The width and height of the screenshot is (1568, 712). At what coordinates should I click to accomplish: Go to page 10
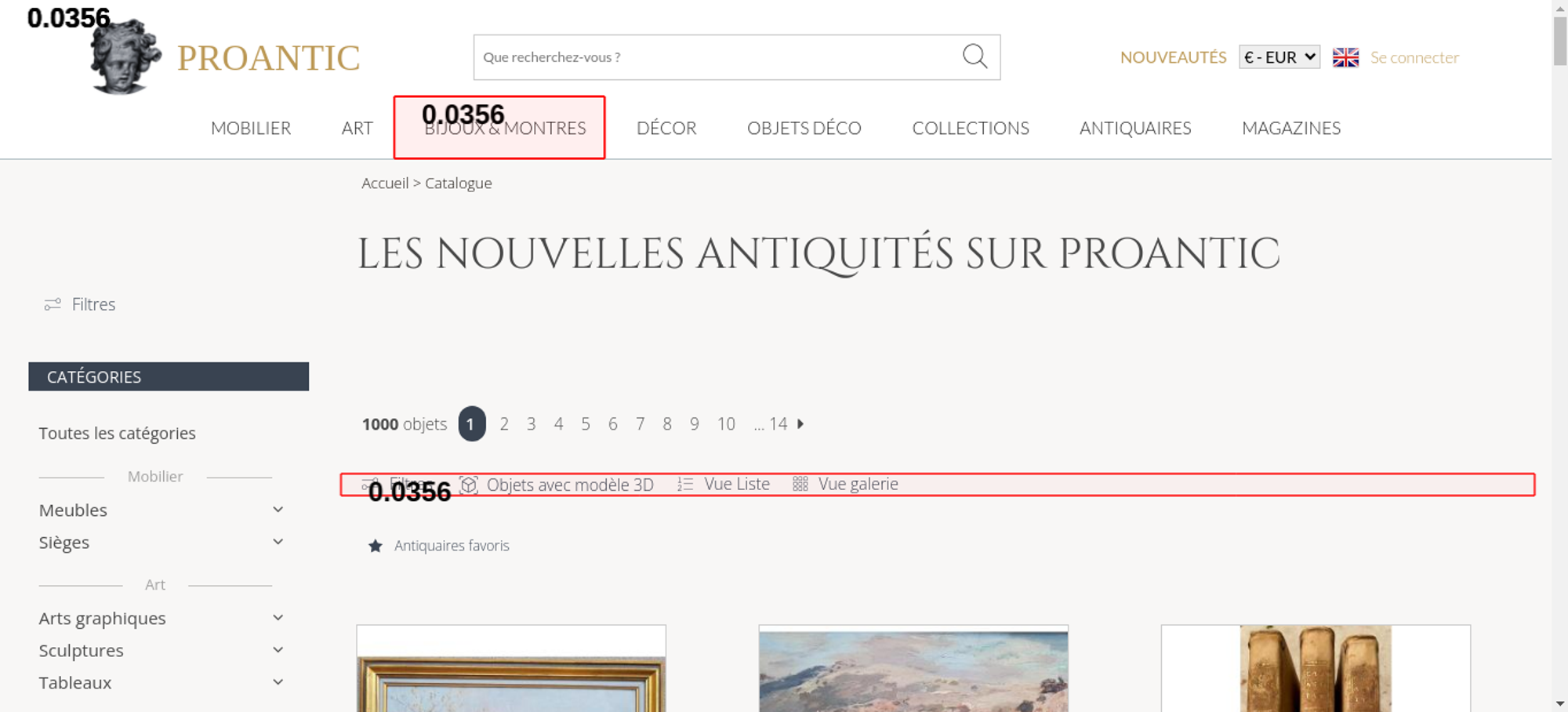click(726, 424)
